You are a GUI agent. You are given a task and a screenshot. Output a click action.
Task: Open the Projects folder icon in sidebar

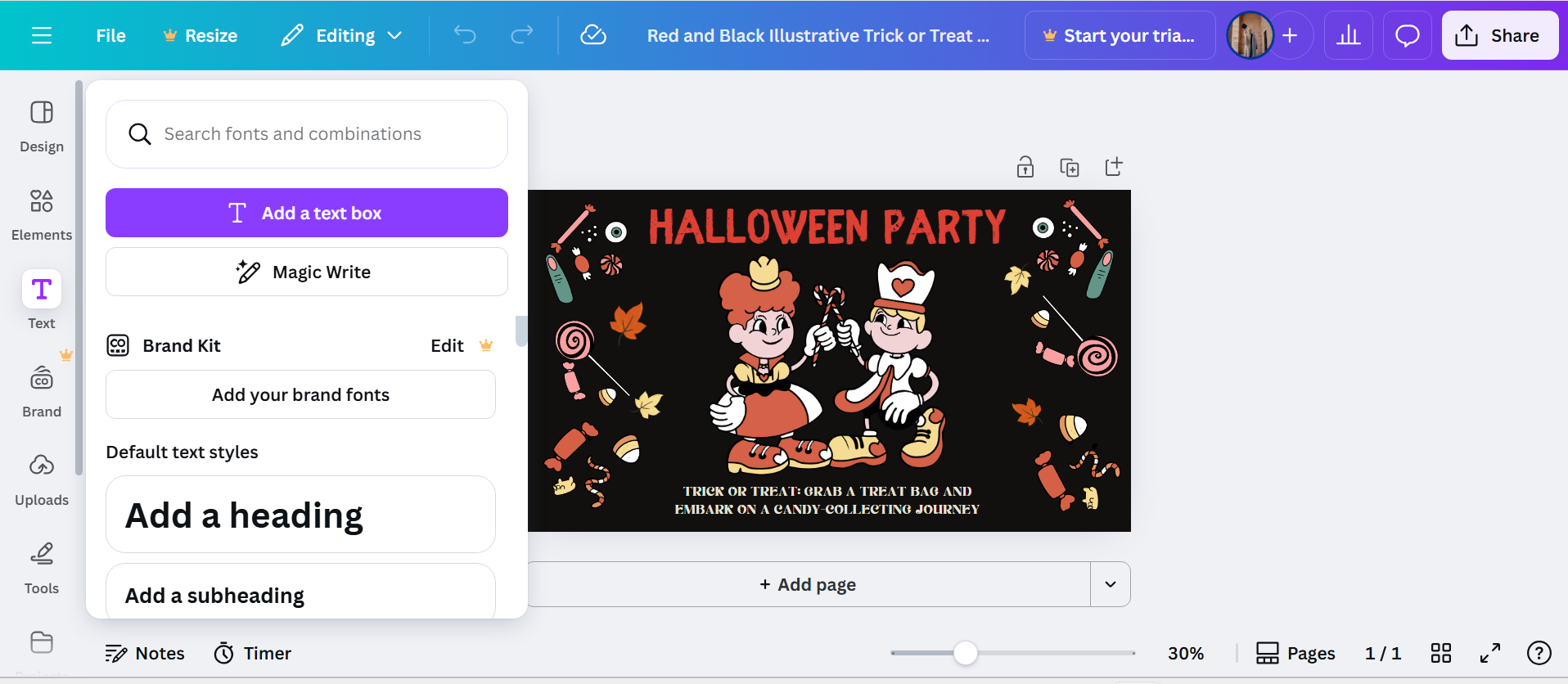[42, 642]
